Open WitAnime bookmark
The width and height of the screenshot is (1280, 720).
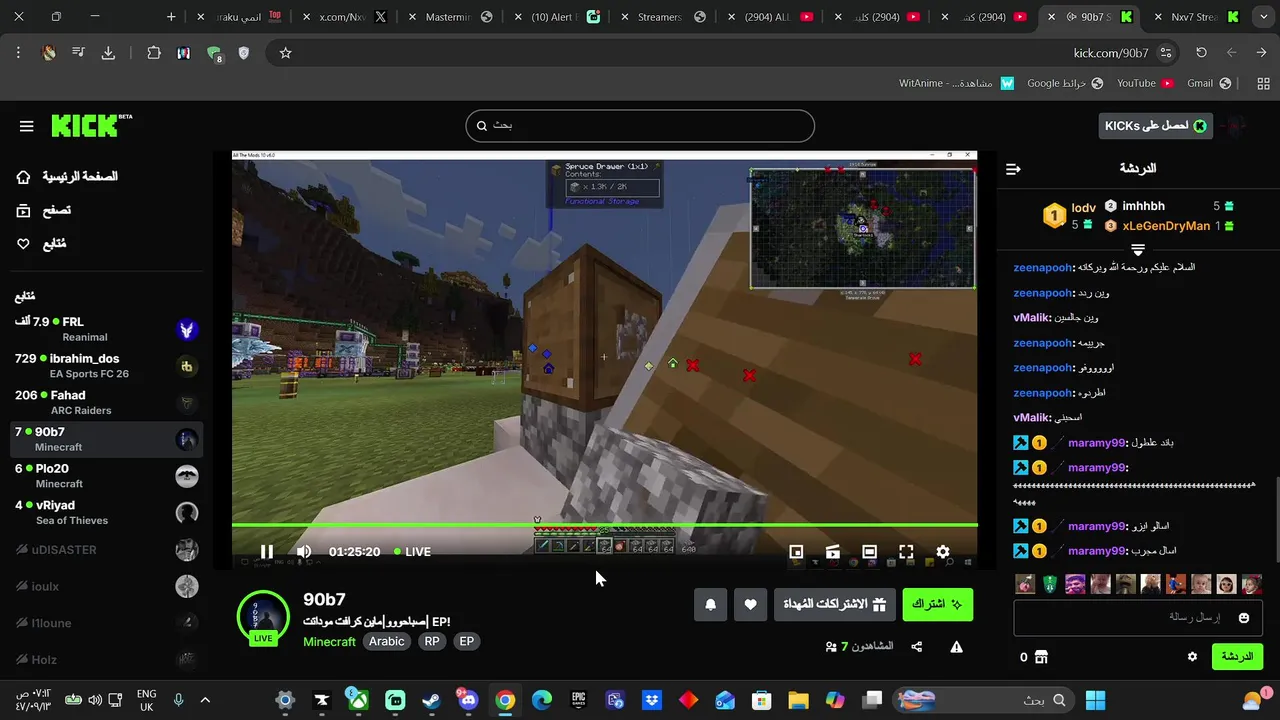956,83
